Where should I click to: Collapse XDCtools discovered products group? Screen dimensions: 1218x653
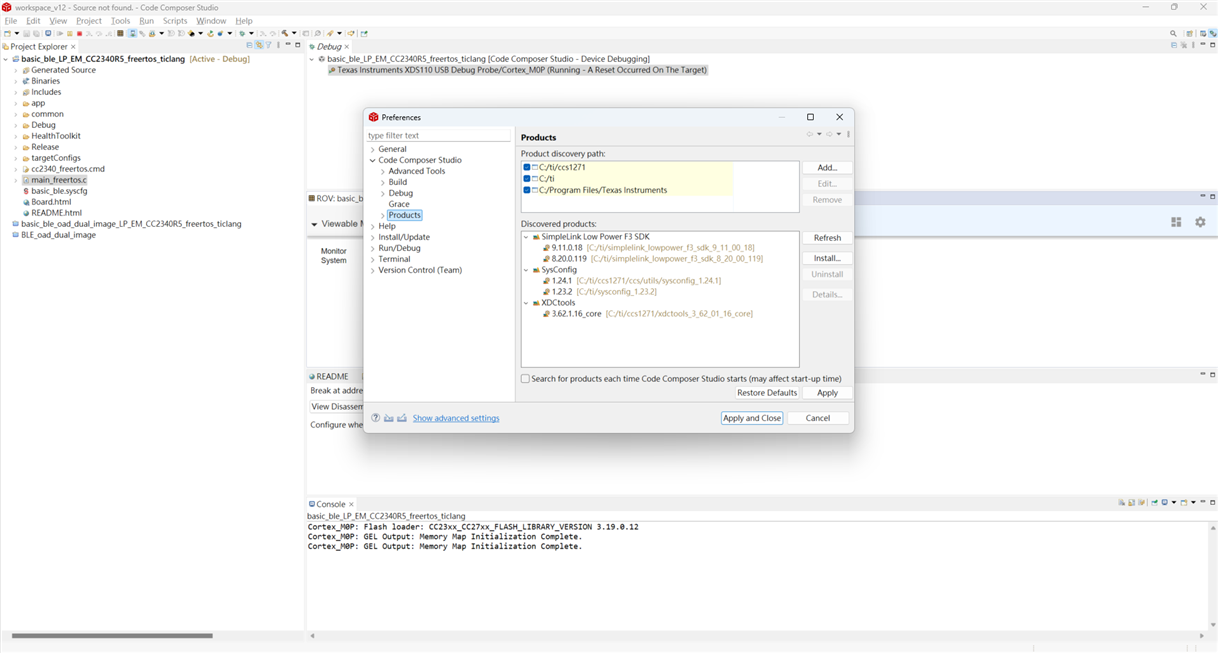pyautogui.click(x=526, y=302)
